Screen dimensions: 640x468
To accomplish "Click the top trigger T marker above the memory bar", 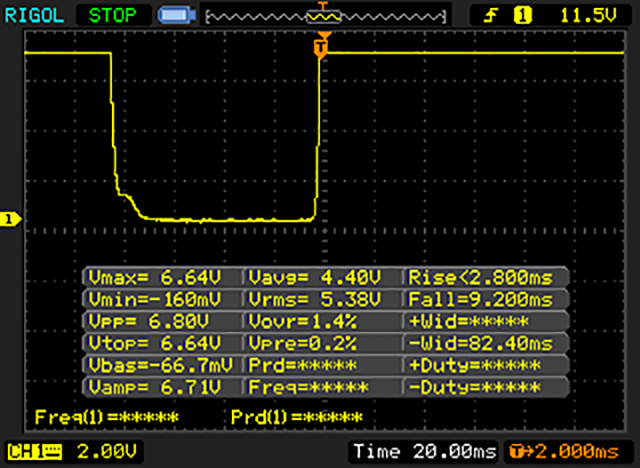I will tap(323, 6).
